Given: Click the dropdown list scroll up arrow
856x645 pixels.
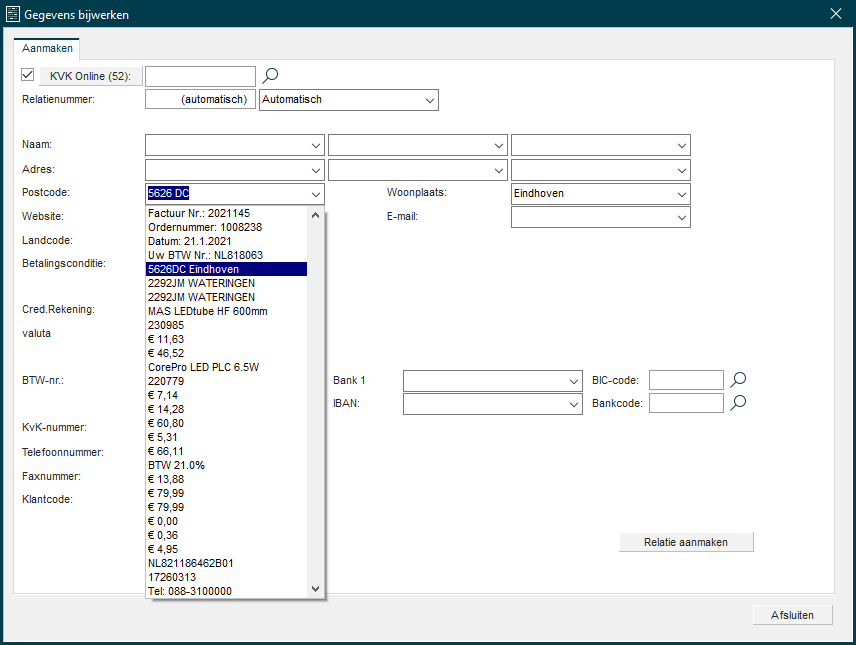Looking at the screenshot, I should click(315, 215).
